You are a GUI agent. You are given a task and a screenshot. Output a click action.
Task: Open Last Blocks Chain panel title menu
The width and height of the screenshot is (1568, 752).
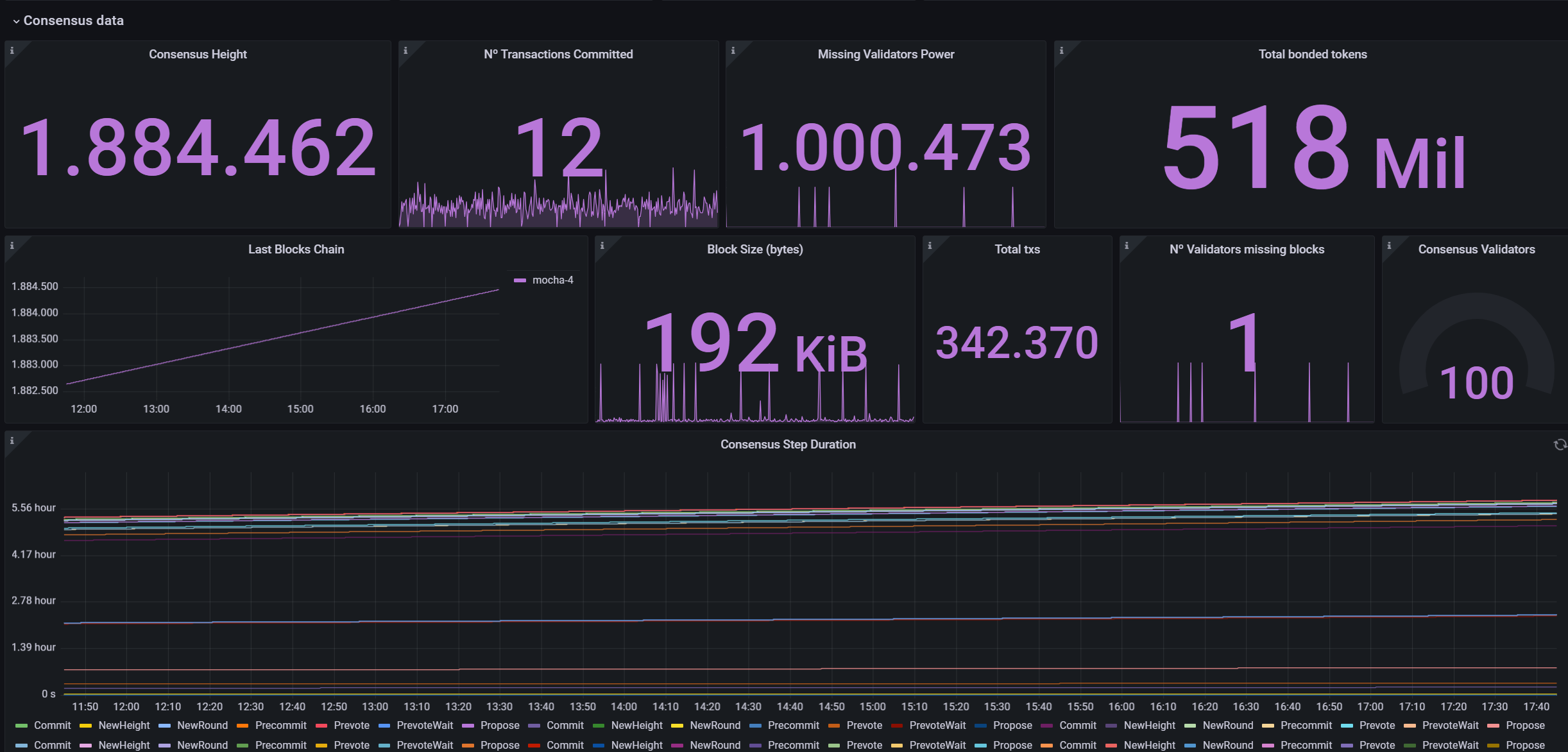[296, 249]
